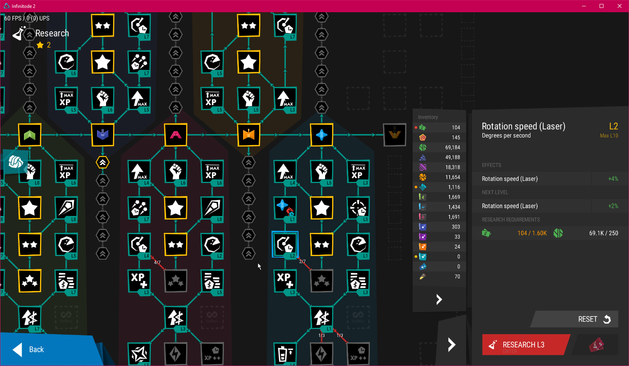Viewport: 629px width, 366px height.
Task: Click the red ticket icon button
Action: 596,345
